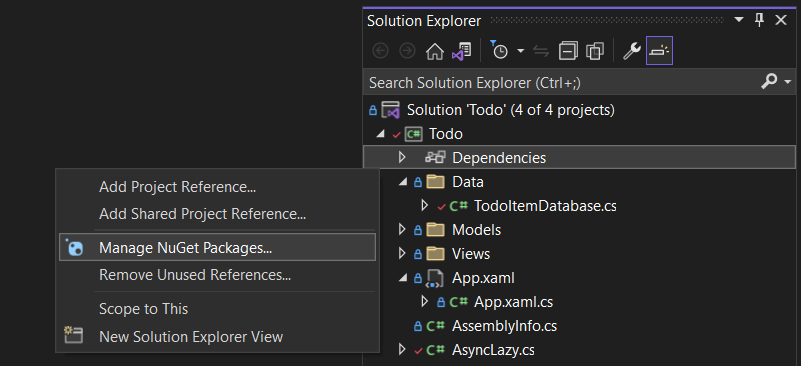
Task: Expand AsyncLazy.cs node arrow
Action: tap(403, 350)
